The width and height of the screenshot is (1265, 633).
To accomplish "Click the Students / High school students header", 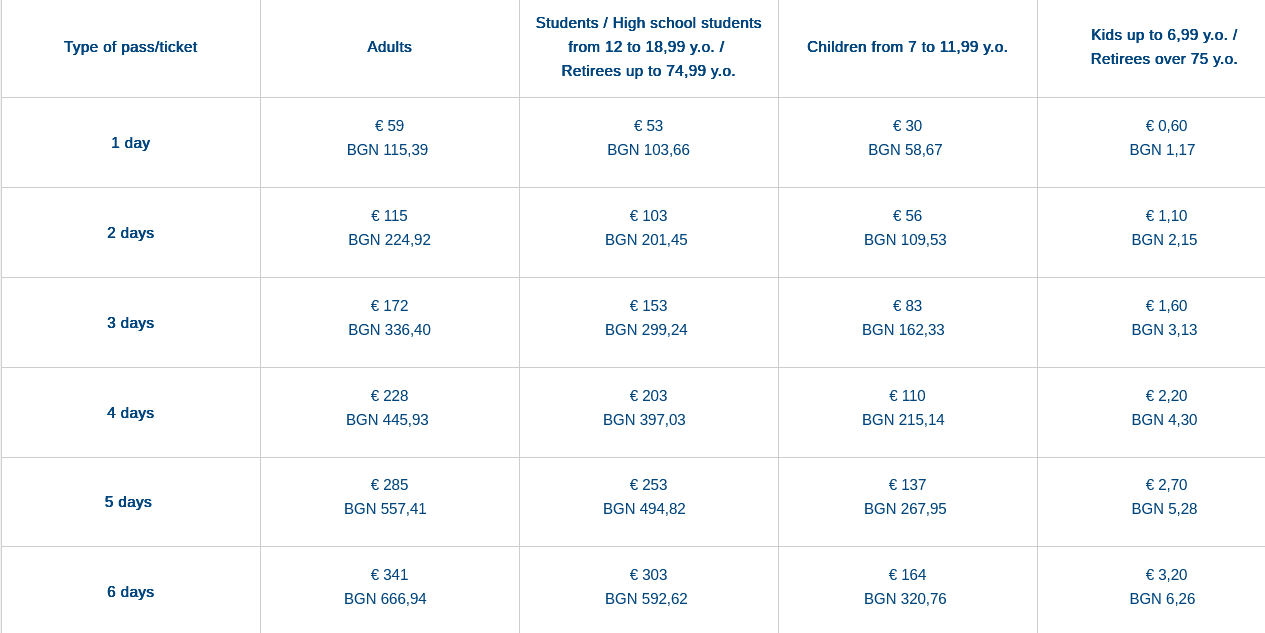I will click(x=648, y=47).
